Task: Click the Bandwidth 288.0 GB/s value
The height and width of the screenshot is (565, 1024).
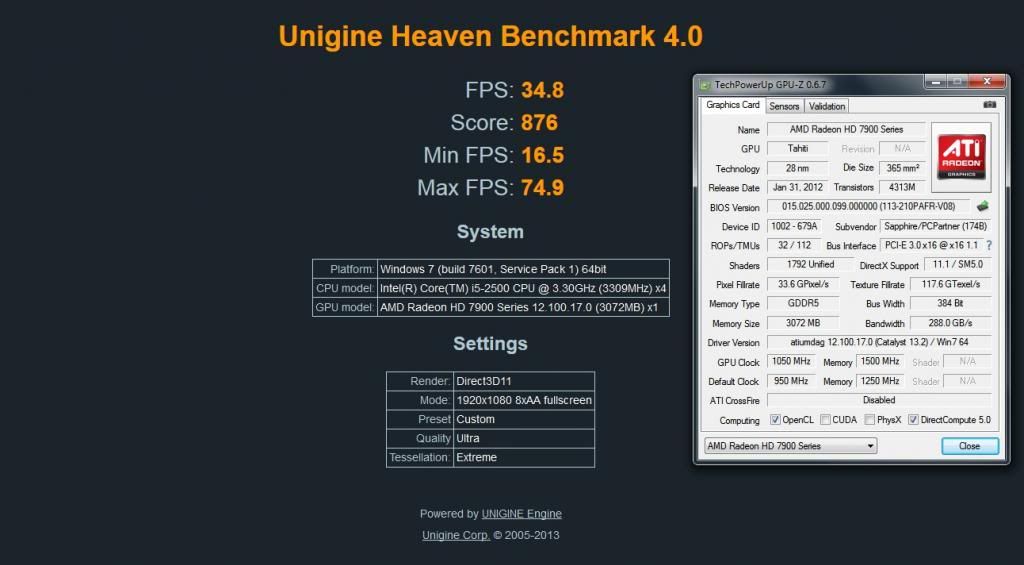Action: pos(951,323)
